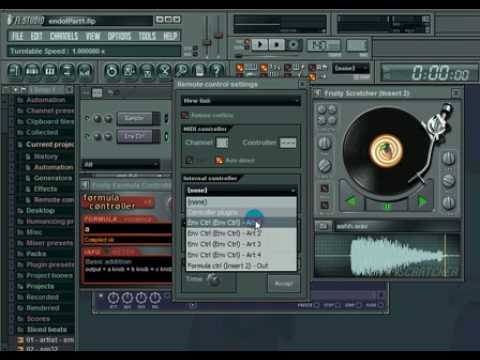Toggle Auto detect in MIDI controller section
The image size is (480, 360).
click(219, 160)
